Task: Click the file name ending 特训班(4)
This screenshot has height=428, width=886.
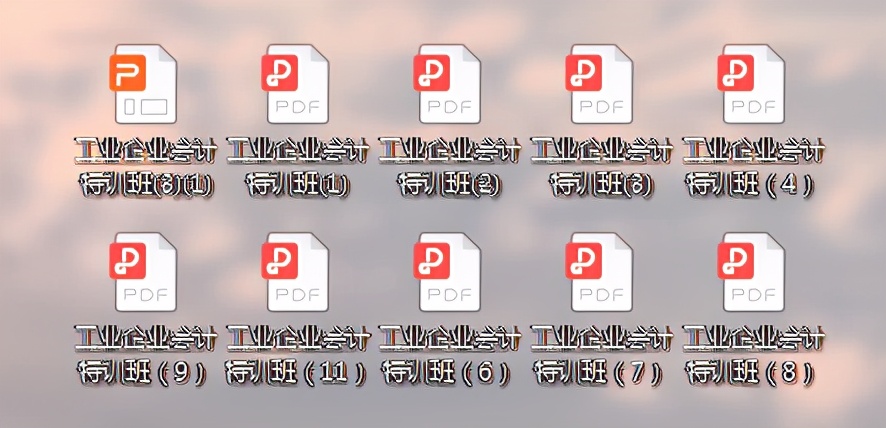Action: pyautogui.click(x=754, y=167)
